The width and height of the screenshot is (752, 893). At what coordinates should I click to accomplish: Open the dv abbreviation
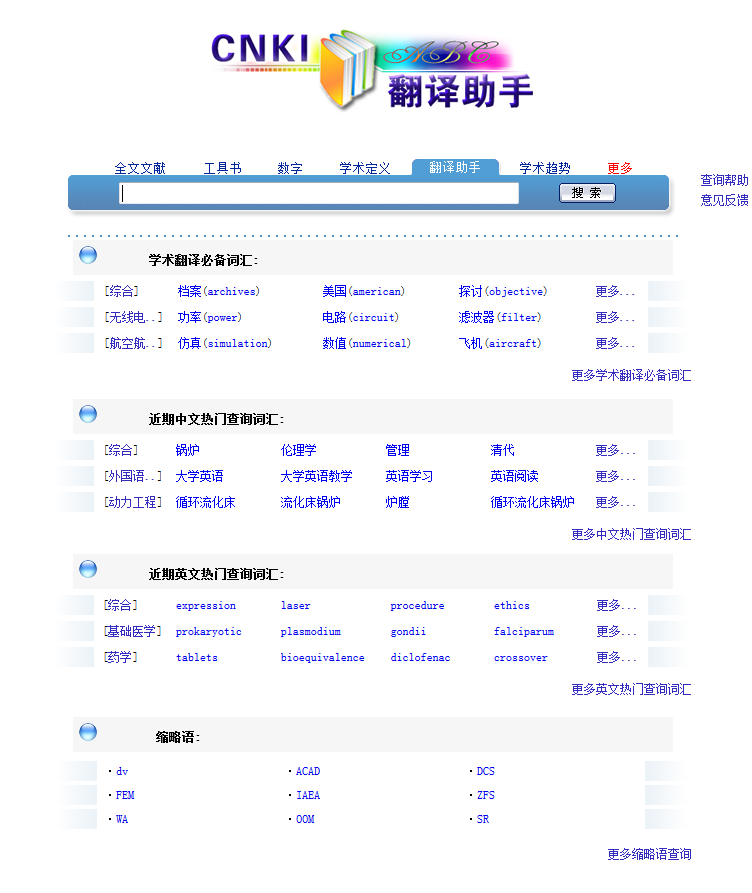(x=122, y=771)
